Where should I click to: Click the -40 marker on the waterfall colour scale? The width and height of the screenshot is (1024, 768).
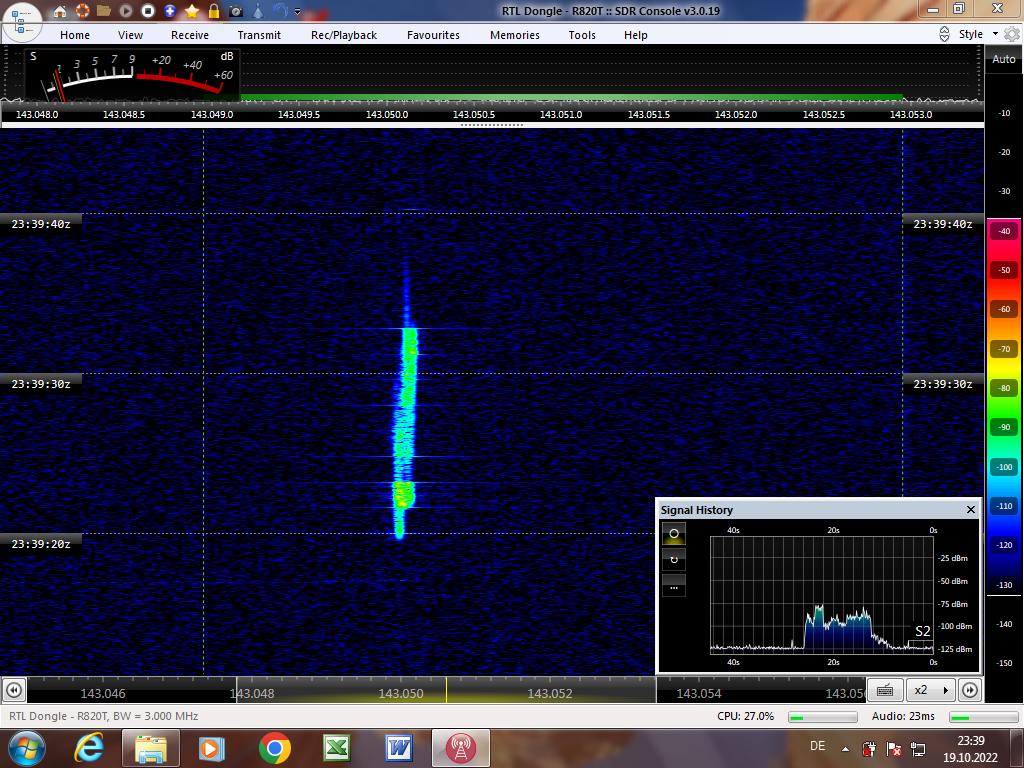[1004, 231]
